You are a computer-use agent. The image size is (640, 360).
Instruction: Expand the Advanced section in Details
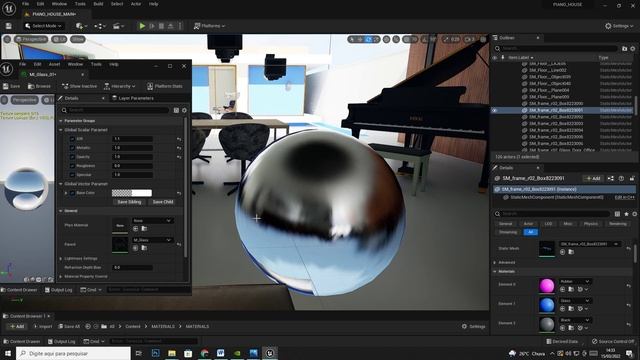click(x=495, y=262)
